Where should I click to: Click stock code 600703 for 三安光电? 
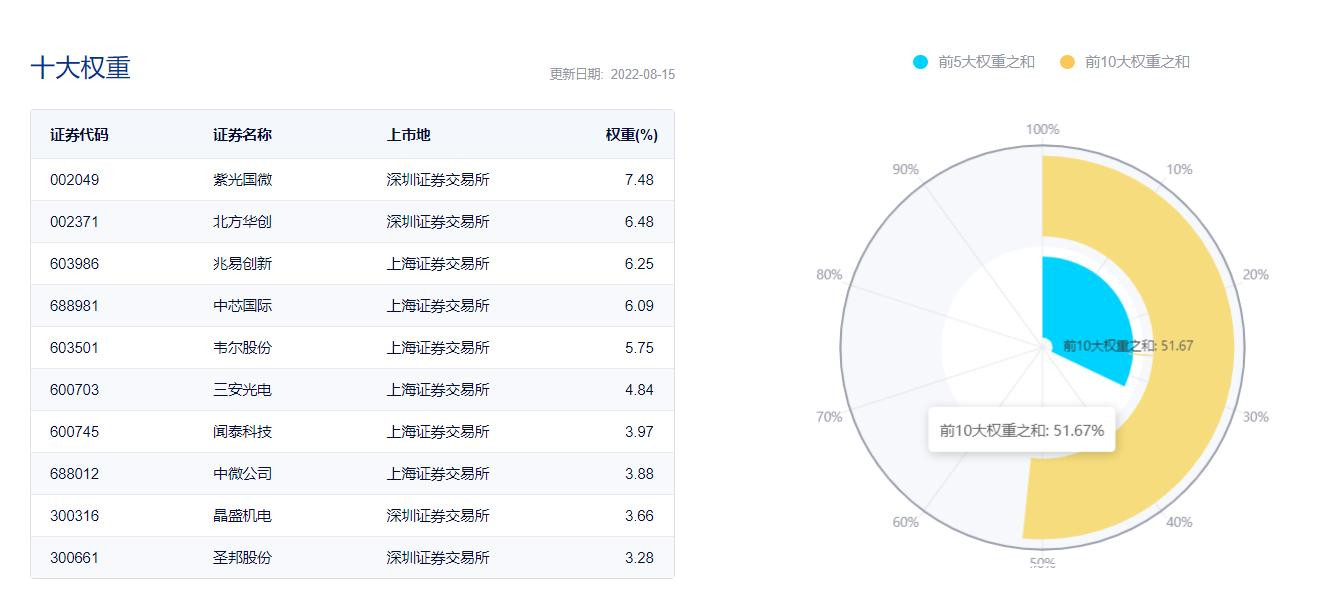pos(75,390)
